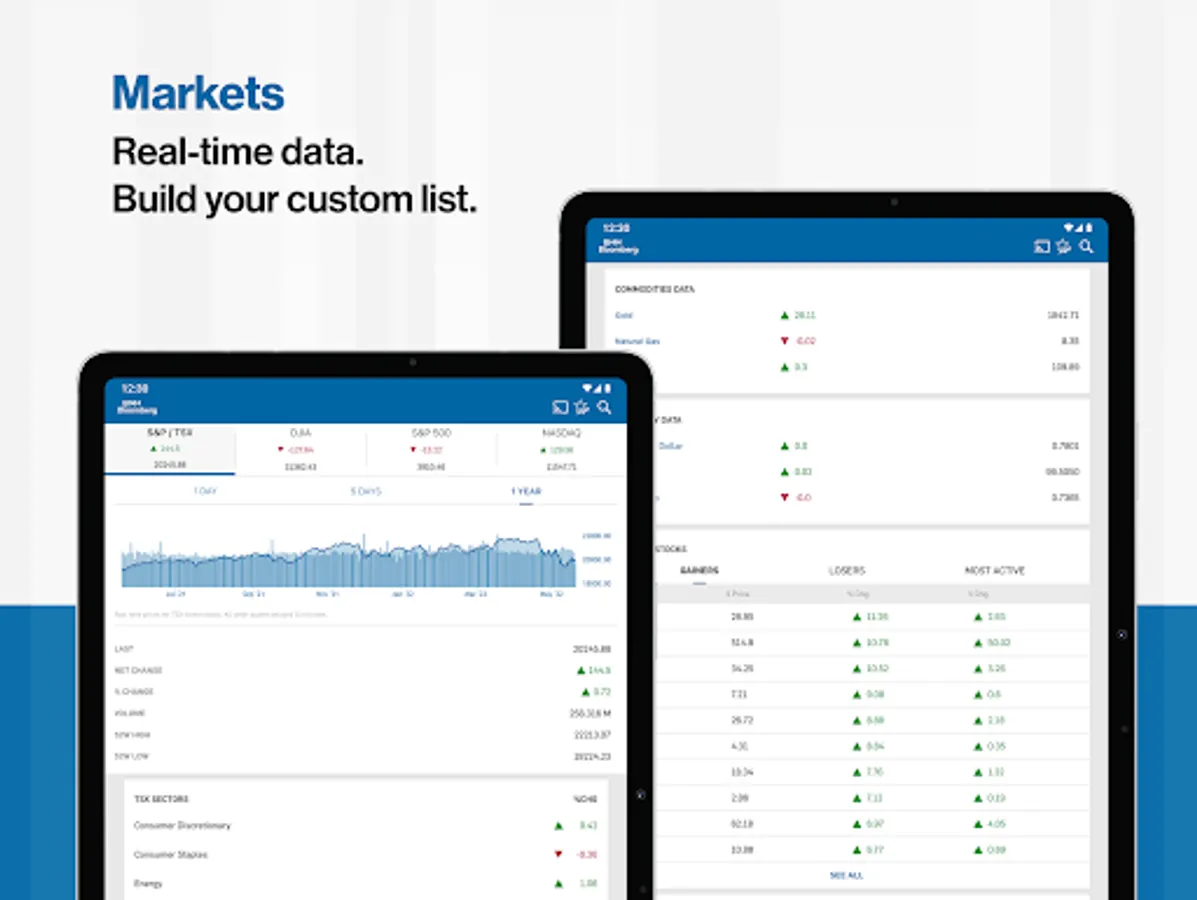The height and width of the screenshot is (900, 1197).
Task: Show the GAINERS stocks tab
Action: click(699, 570)
